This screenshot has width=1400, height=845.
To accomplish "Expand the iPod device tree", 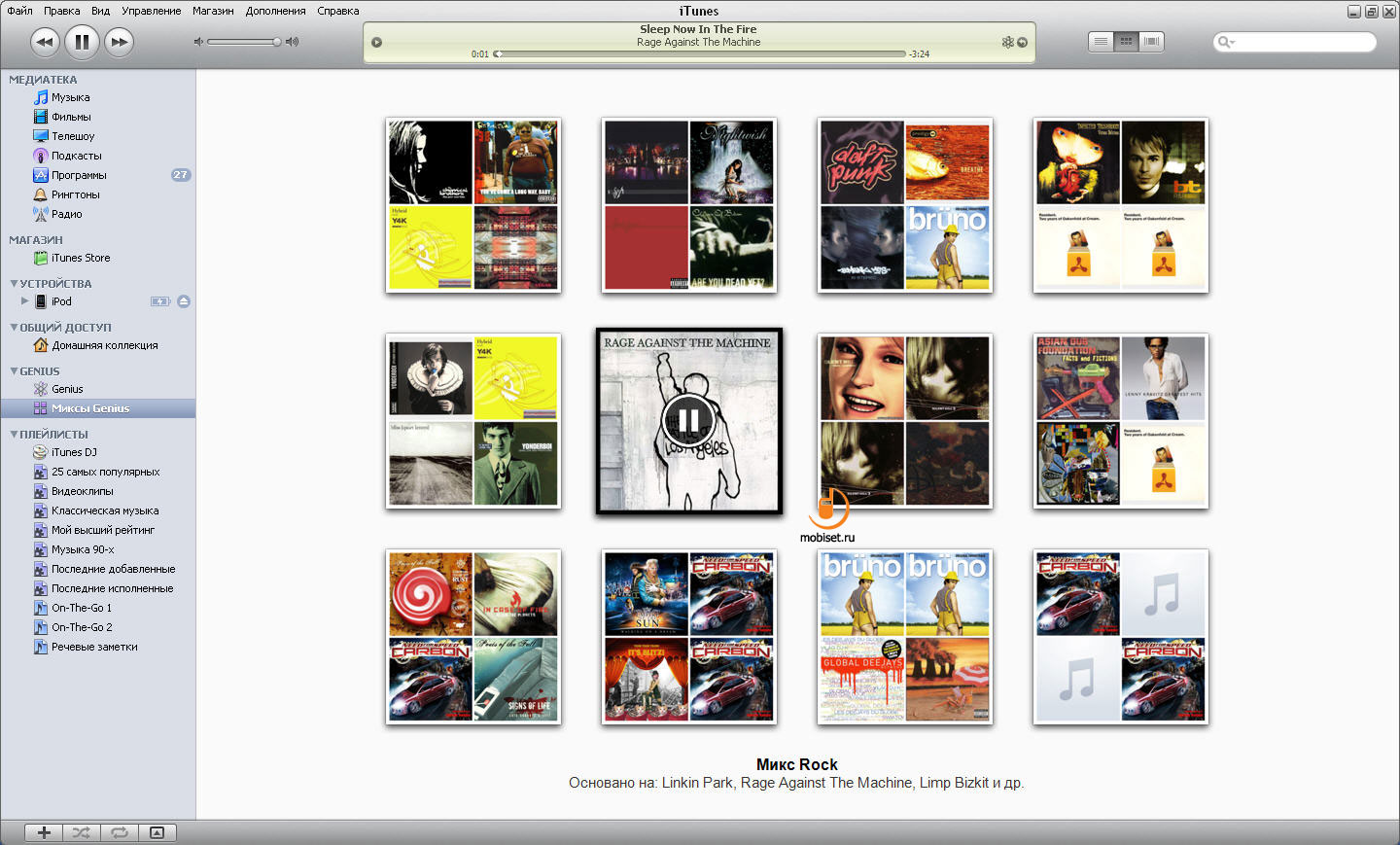I will click(25, 301).
